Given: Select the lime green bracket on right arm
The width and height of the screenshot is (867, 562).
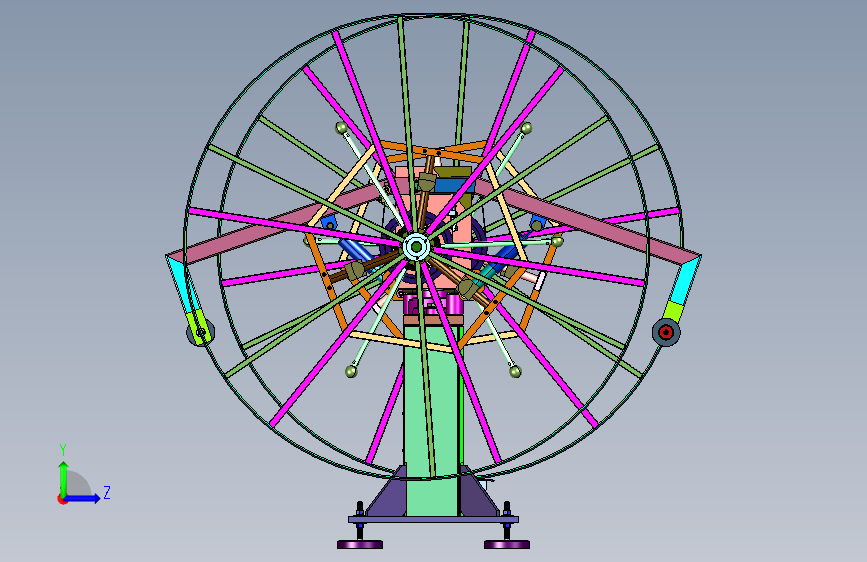Looking at the screenshot, I should (672, 311).
